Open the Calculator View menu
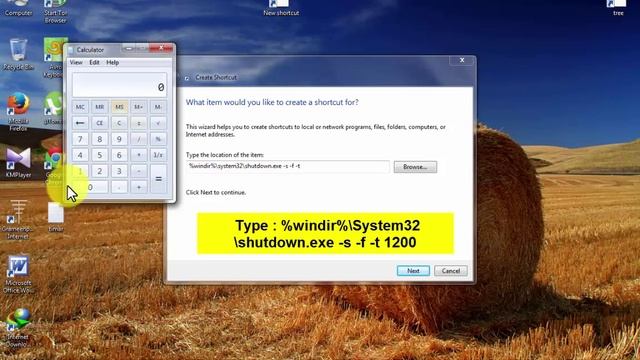The image size is (640, 360). click(x=76, y=62)
